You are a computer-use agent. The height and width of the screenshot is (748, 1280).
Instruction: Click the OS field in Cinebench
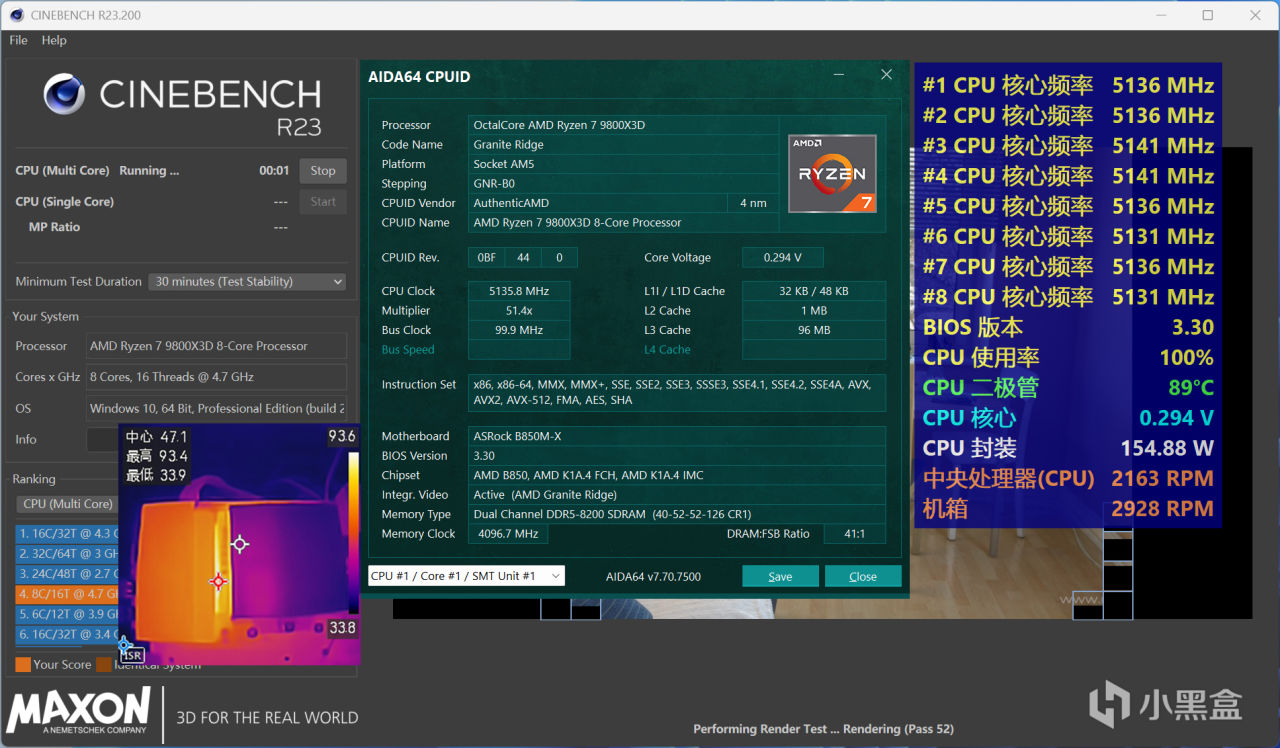click(x=217, y=408)
